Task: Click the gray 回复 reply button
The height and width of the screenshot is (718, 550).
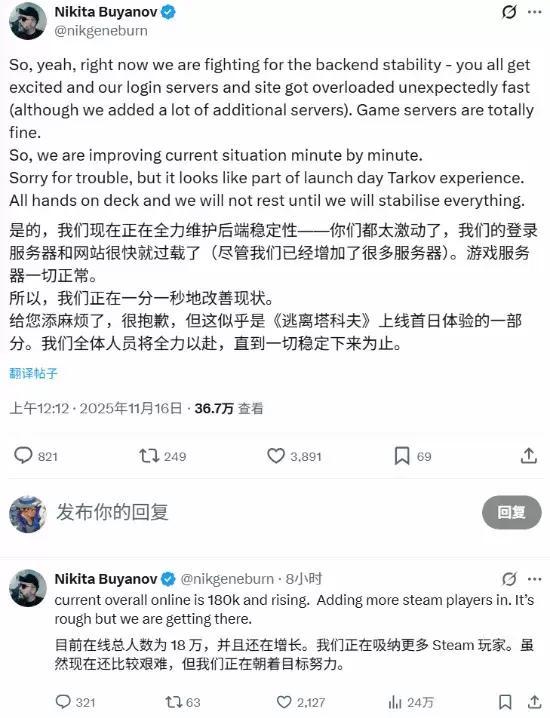Action: coord(512,512)
